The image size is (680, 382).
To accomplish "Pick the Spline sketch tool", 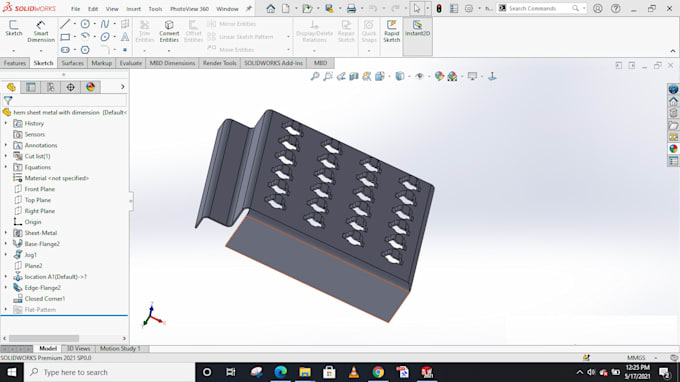I will coord(105,24).
